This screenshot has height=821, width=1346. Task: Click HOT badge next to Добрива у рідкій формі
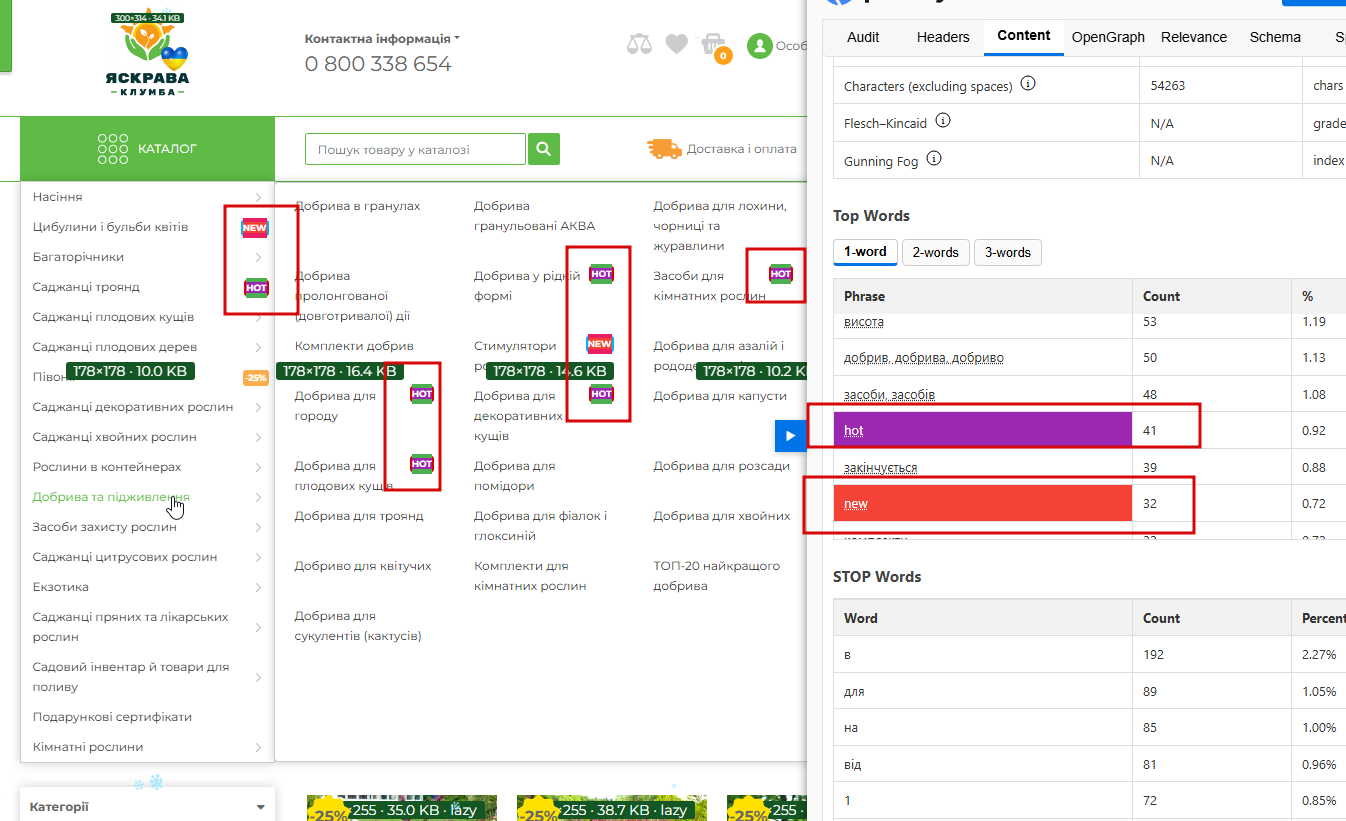click(601, 273)
